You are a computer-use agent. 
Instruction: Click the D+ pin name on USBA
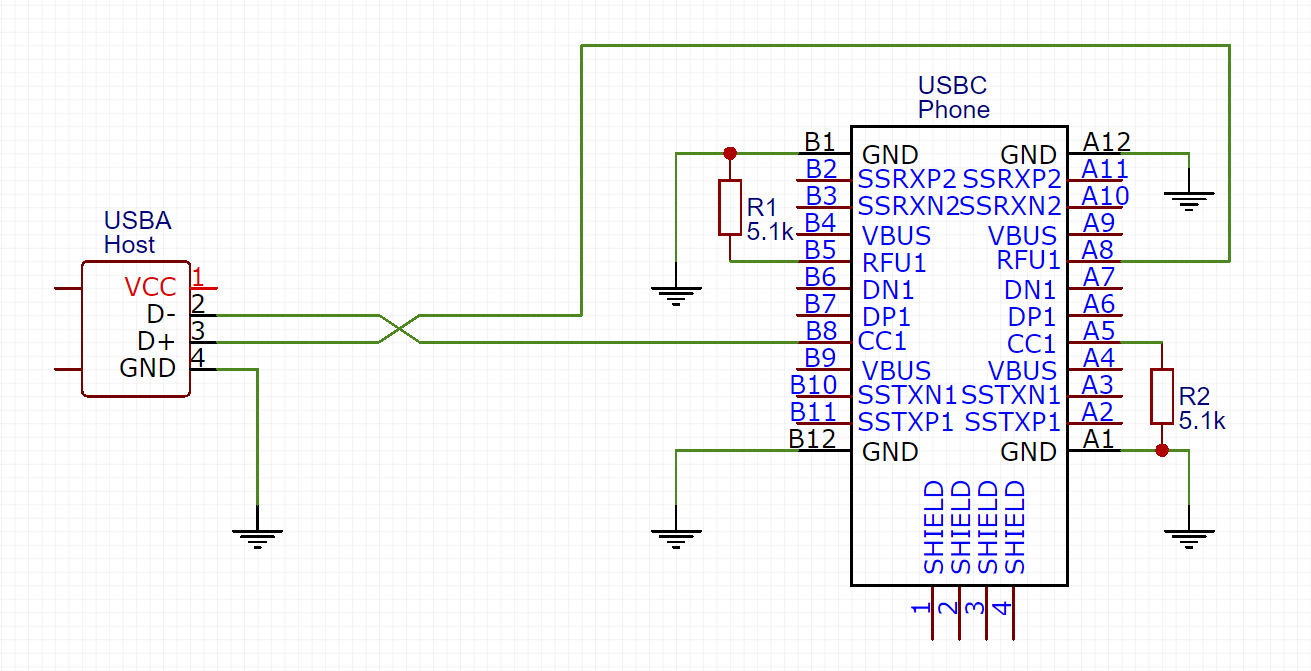(157, 341)
